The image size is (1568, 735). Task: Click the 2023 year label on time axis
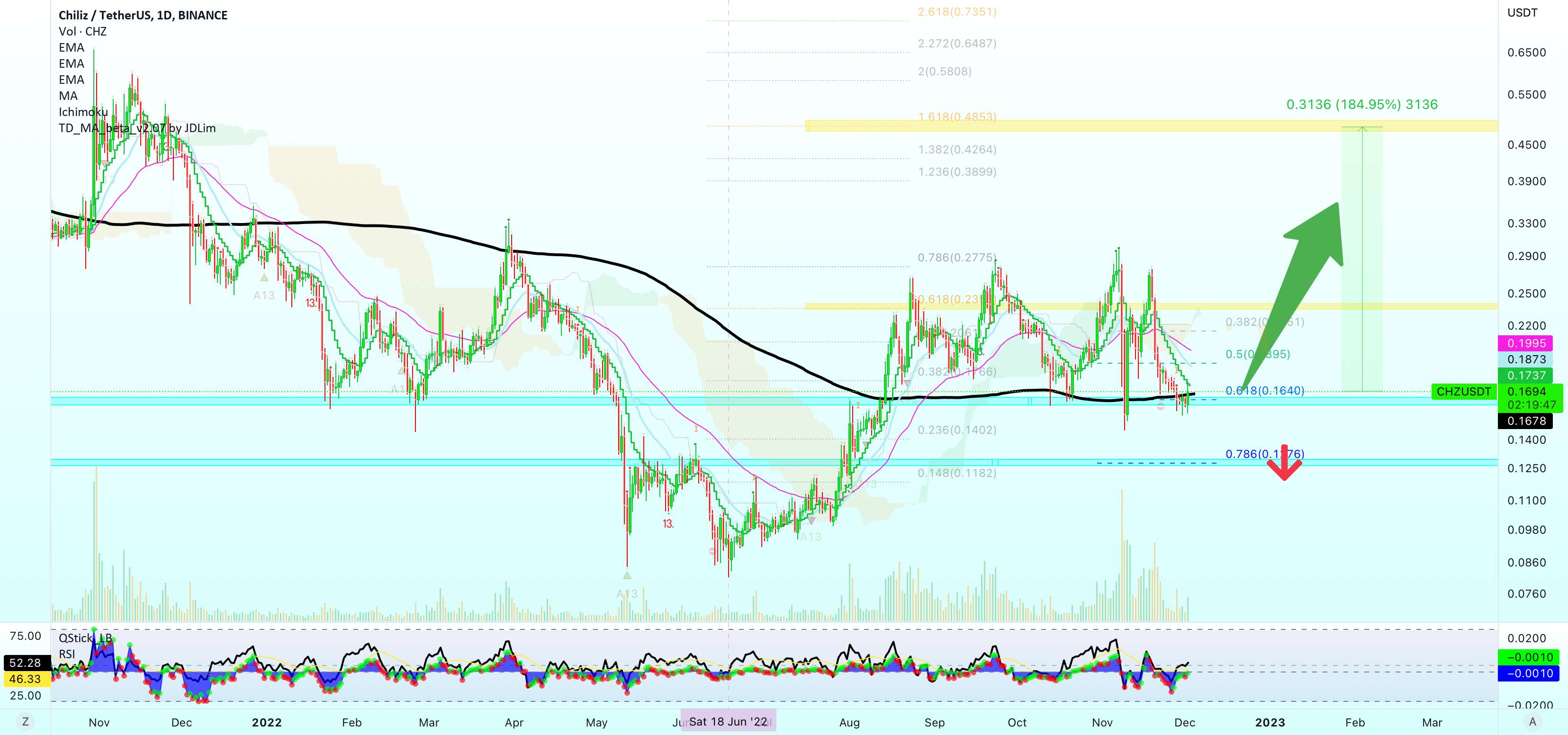pos(1270,722)
